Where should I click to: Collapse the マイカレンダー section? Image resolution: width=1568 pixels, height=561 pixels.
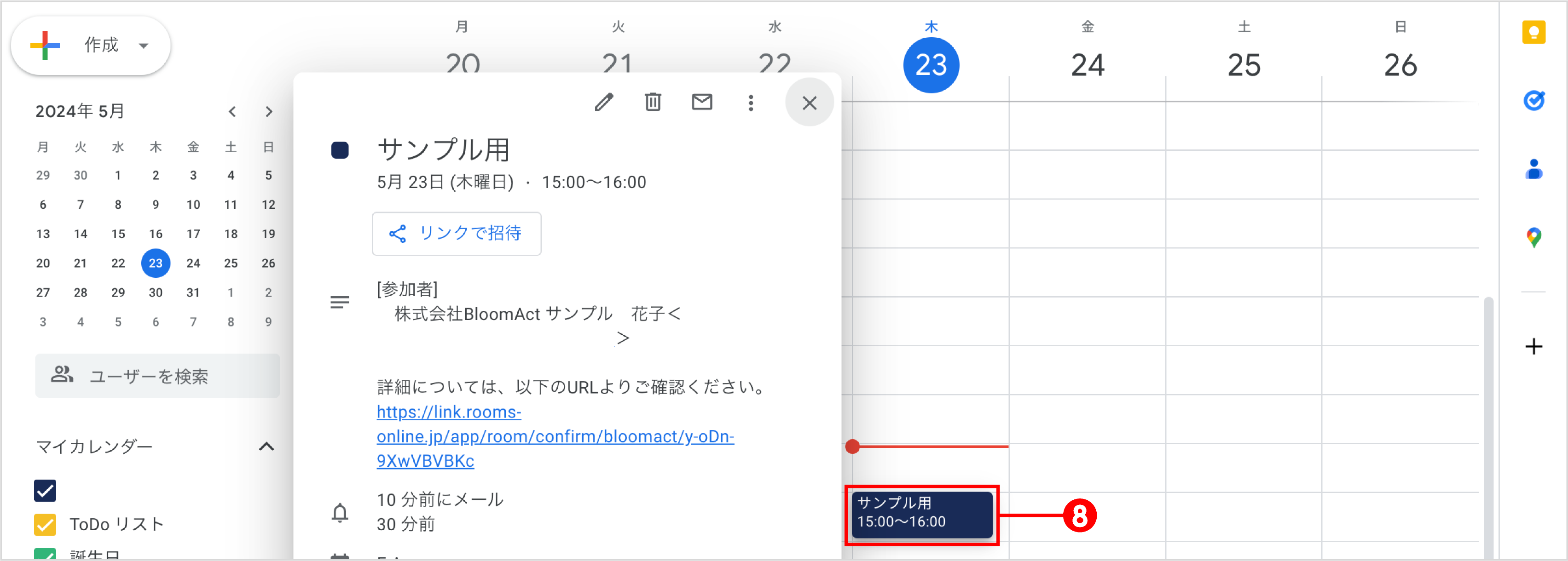266,447
